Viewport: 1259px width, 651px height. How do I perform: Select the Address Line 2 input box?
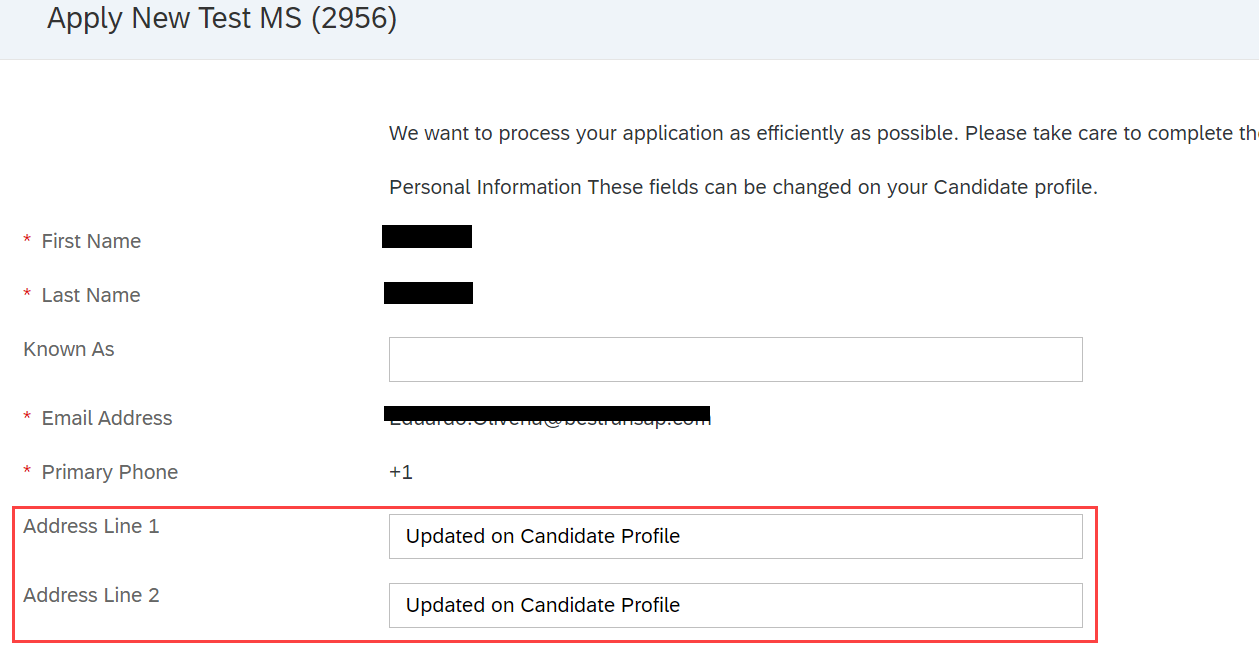tap(735, 605)
